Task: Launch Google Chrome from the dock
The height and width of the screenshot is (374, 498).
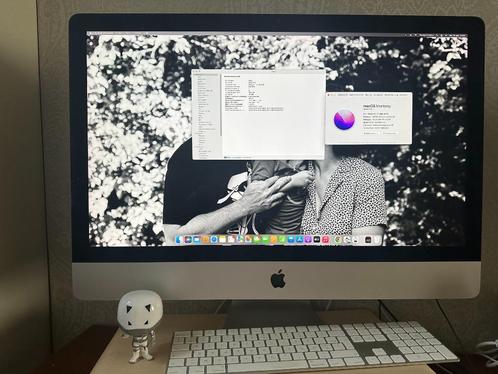Action: pyautogui.click(x=338, y=239)
